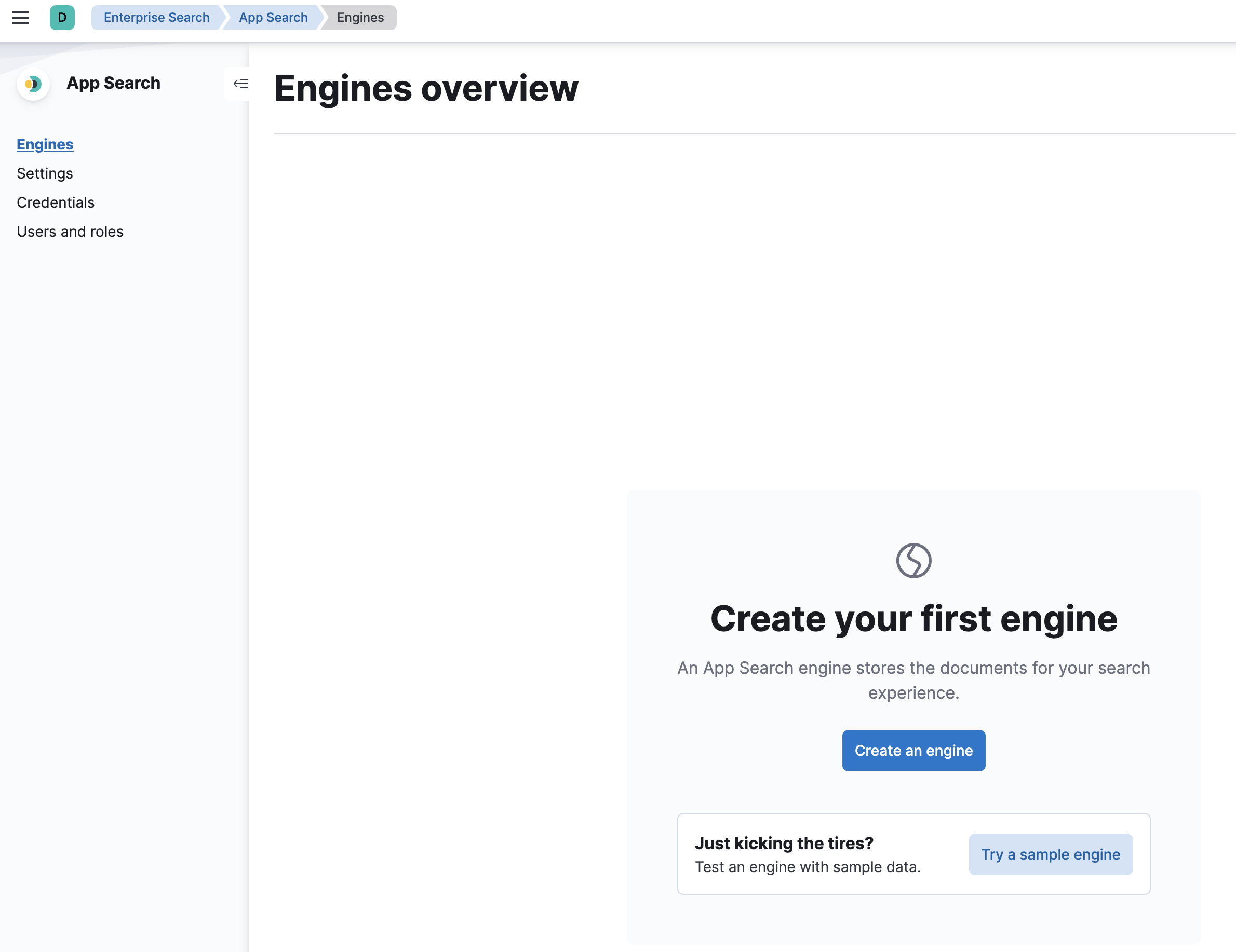The image size is (1236, 952).
Task: Click the engine icon above the heading
Action: point(913,561)
